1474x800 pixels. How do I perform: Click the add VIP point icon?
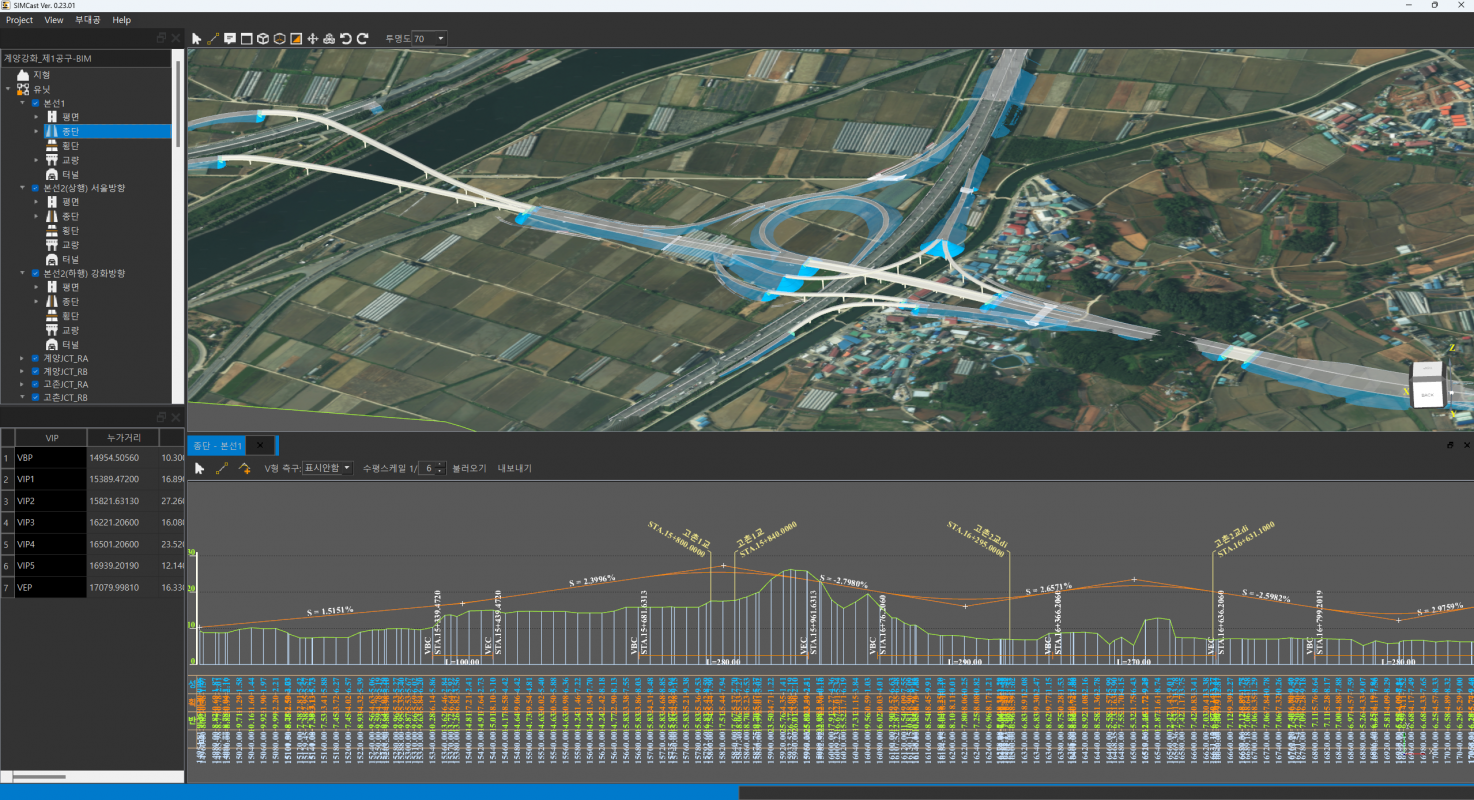pos(244,468)
